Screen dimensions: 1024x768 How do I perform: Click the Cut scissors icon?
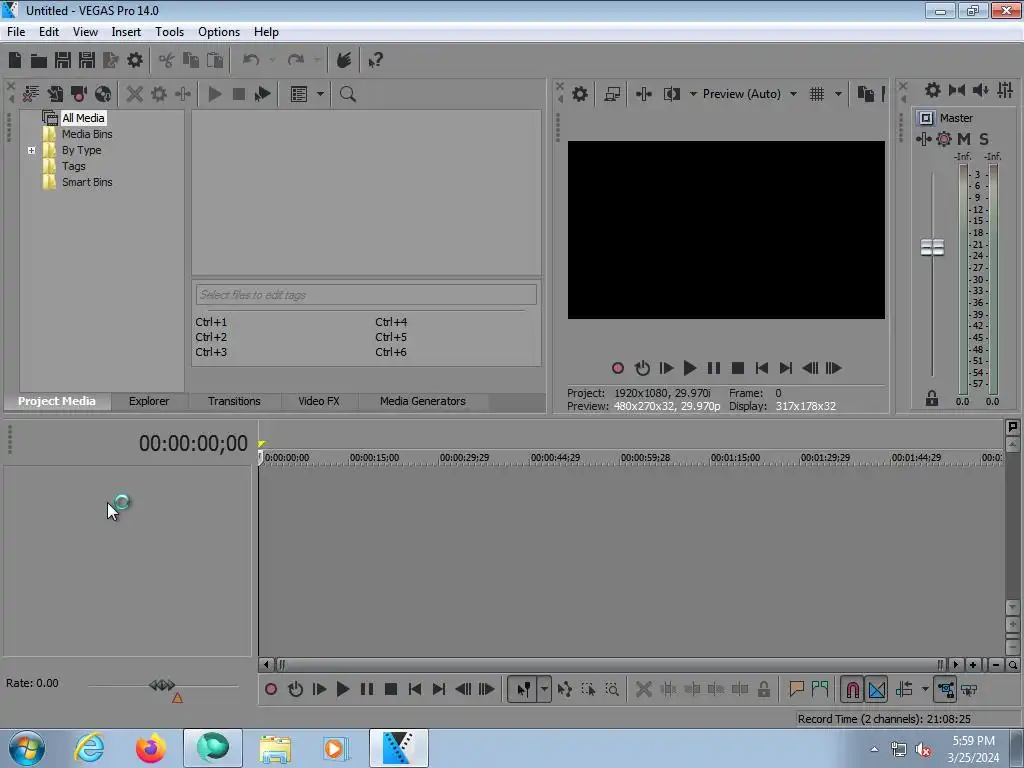point(167,60)
